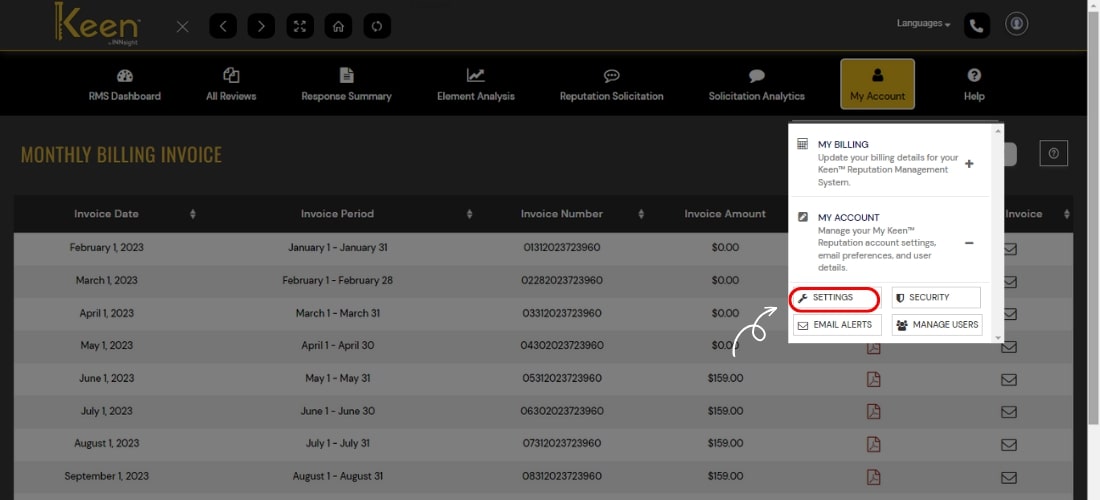Click the forward arrow navigation icon
This screenshot has height=500, width=1100.
[261, 26]
